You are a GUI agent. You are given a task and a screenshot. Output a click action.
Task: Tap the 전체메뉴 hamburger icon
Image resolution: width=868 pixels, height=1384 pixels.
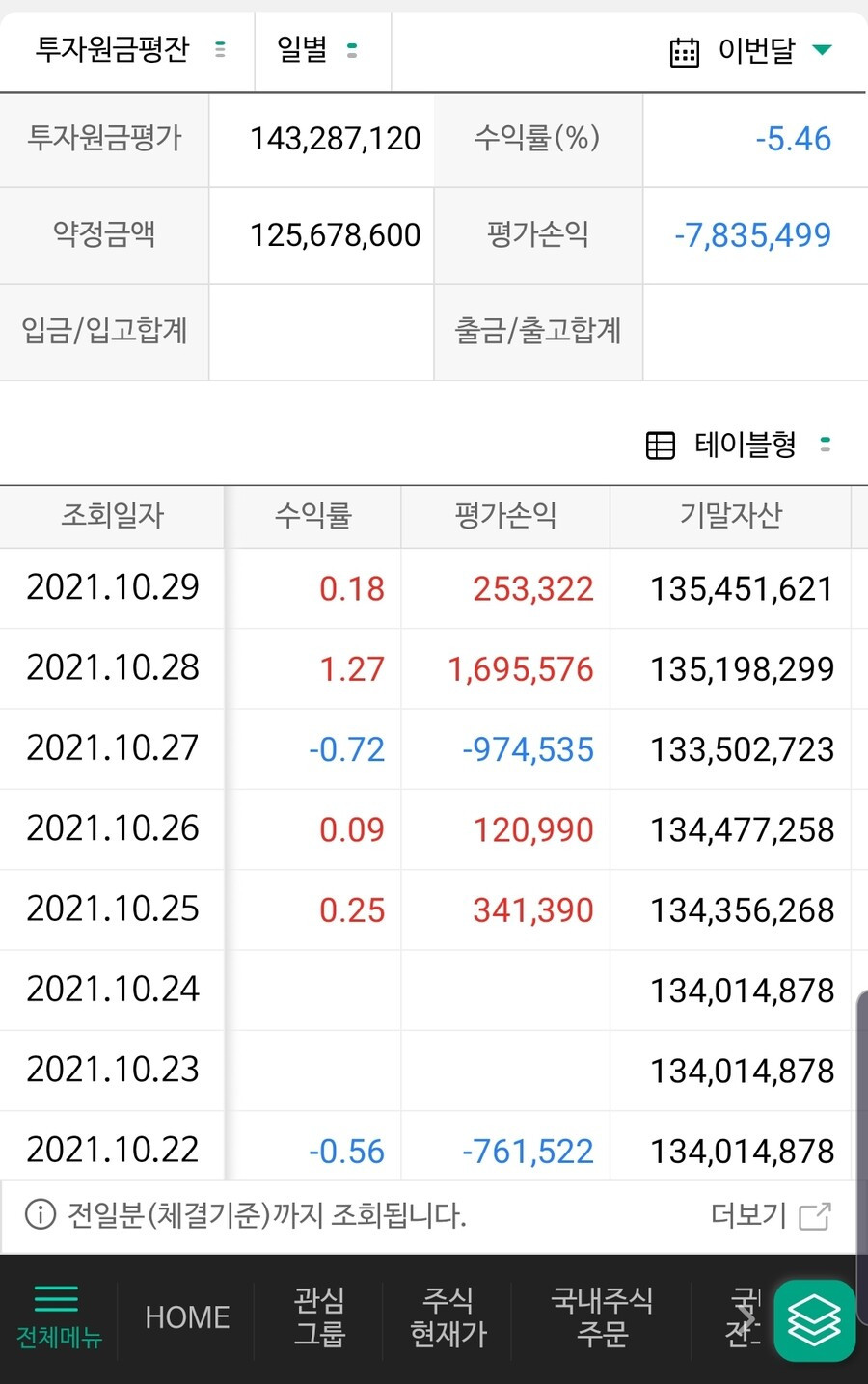click(57, 1299)
